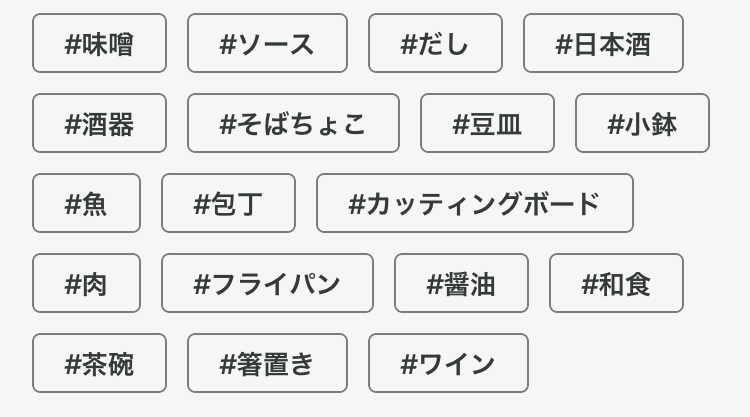The image size is (750, 417).
Task: Tap the #日本酒 tag
Action: click(603, 44)
